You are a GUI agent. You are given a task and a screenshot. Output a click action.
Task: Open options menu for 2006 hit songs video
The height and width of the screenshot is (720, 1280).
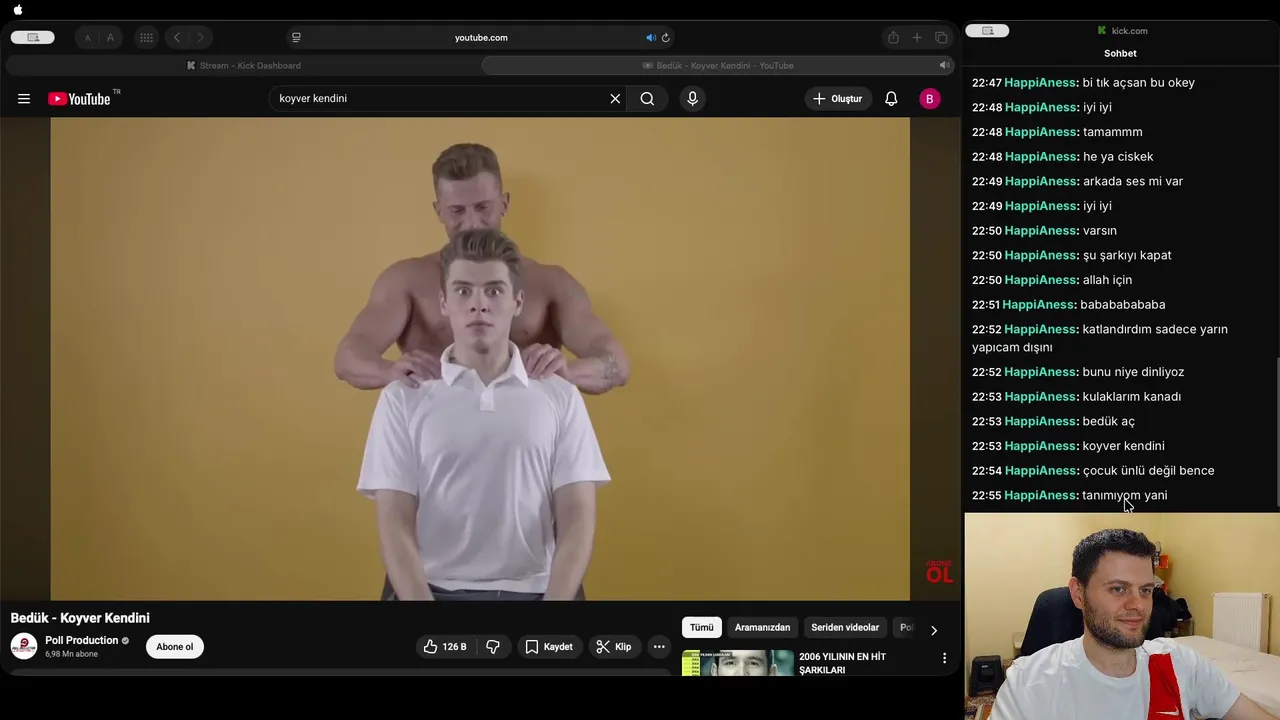944,658
